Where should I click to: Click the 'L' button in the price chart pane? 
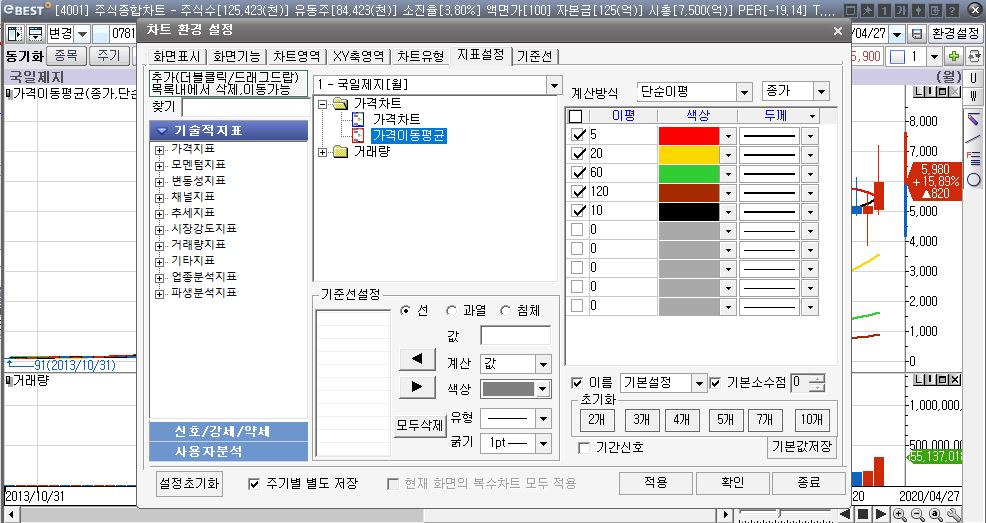tap(919, 92)
